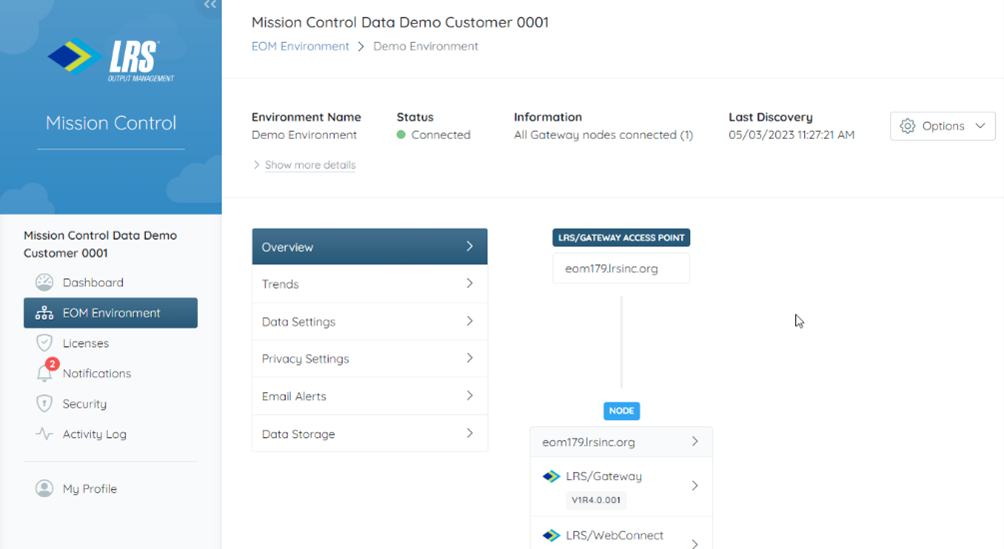Viewport: 1004px width, 549px height.
Task: Switch to the Trends section
Action: 369,284
